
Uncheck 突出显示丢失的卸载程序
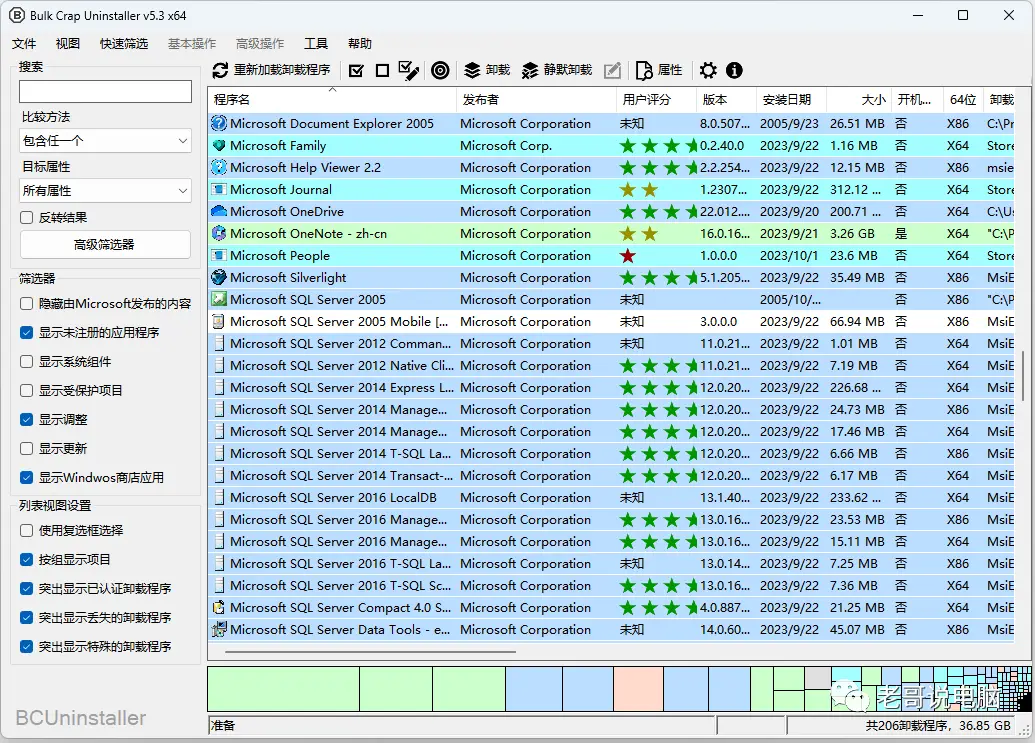point(26,618)
